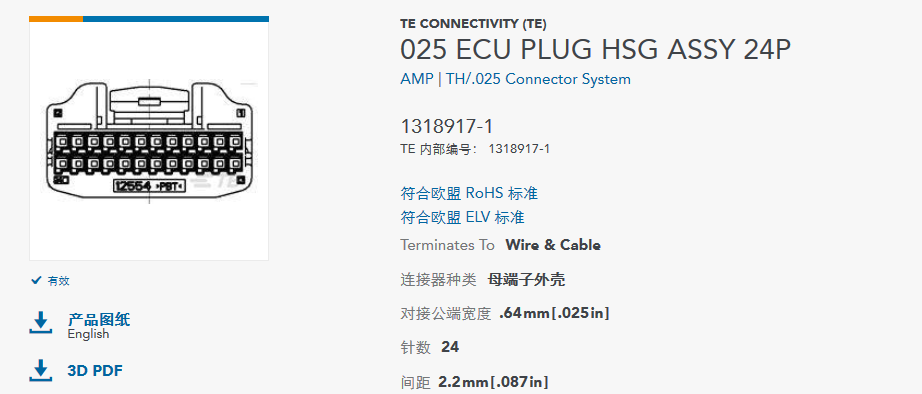This screenshot has width=922, height=394.
Task: Click the .64mm[.025in] mating width value
Action: point(554,314)
